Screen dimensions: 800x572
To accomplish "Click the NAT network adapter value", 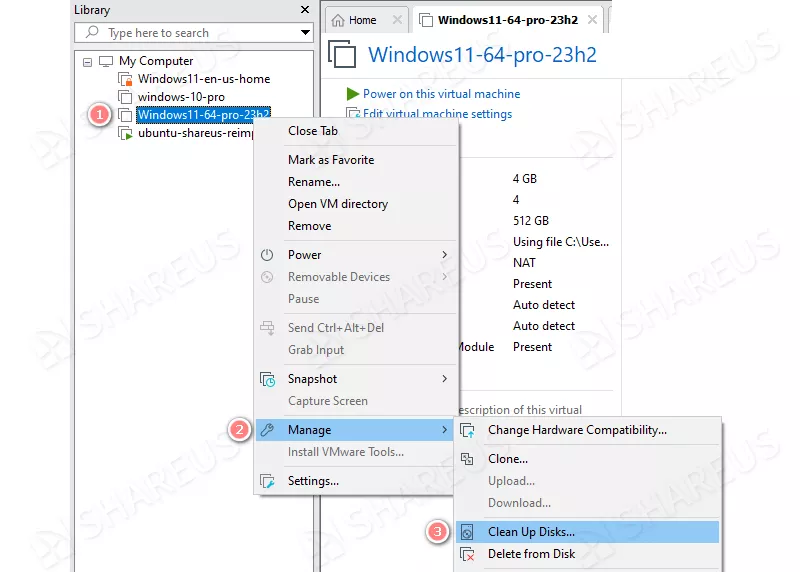I will tap(524, 263).
